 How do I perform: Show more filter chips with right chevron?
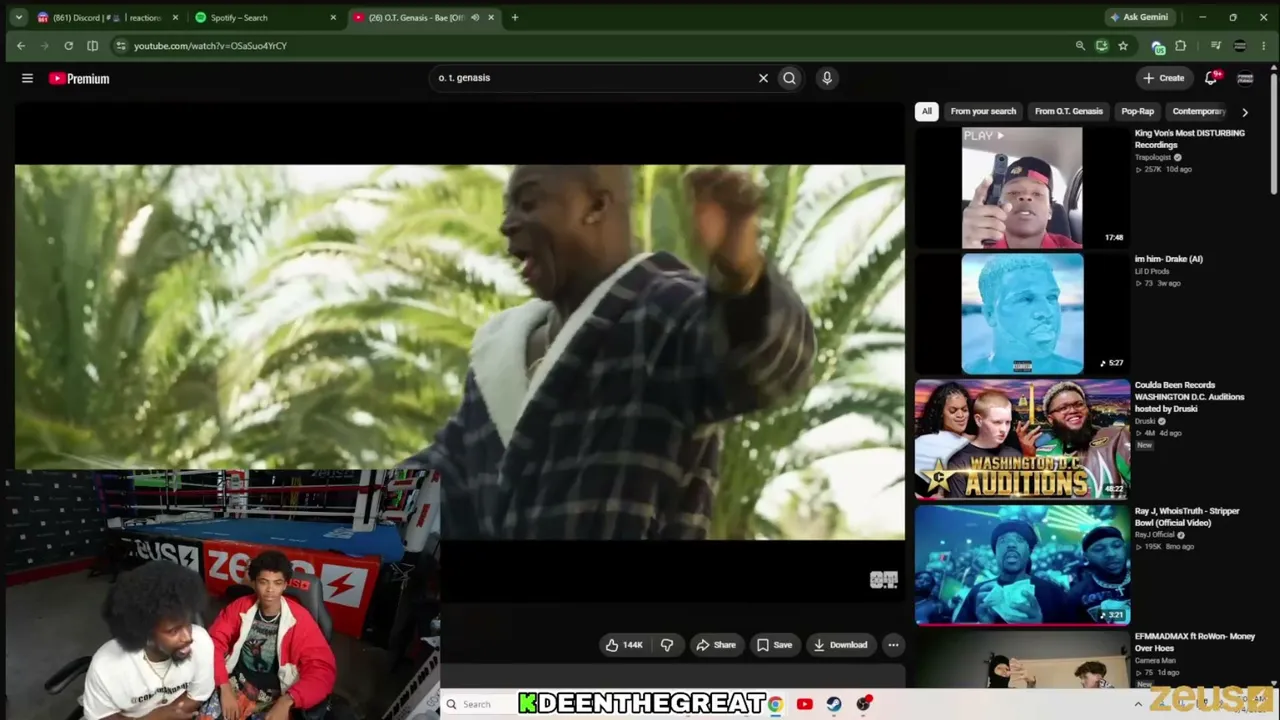click(1245, 112)
